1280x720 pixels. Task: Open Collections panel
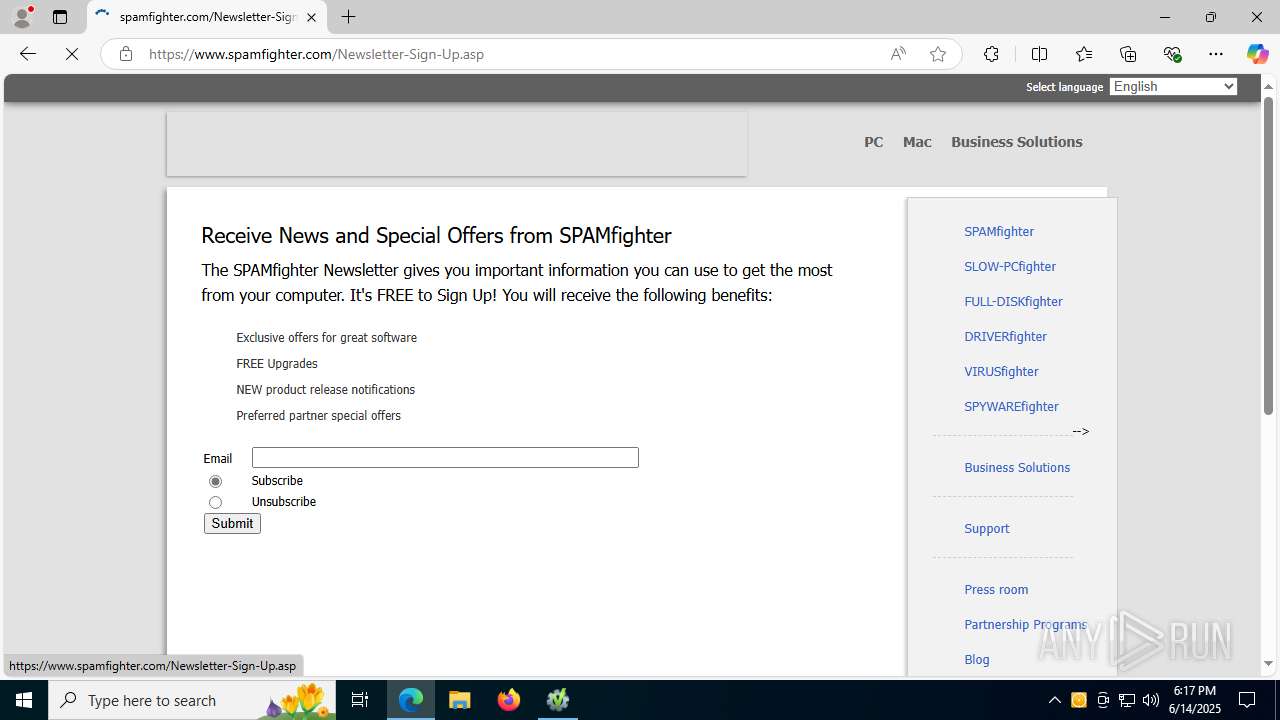[1128, 54]
